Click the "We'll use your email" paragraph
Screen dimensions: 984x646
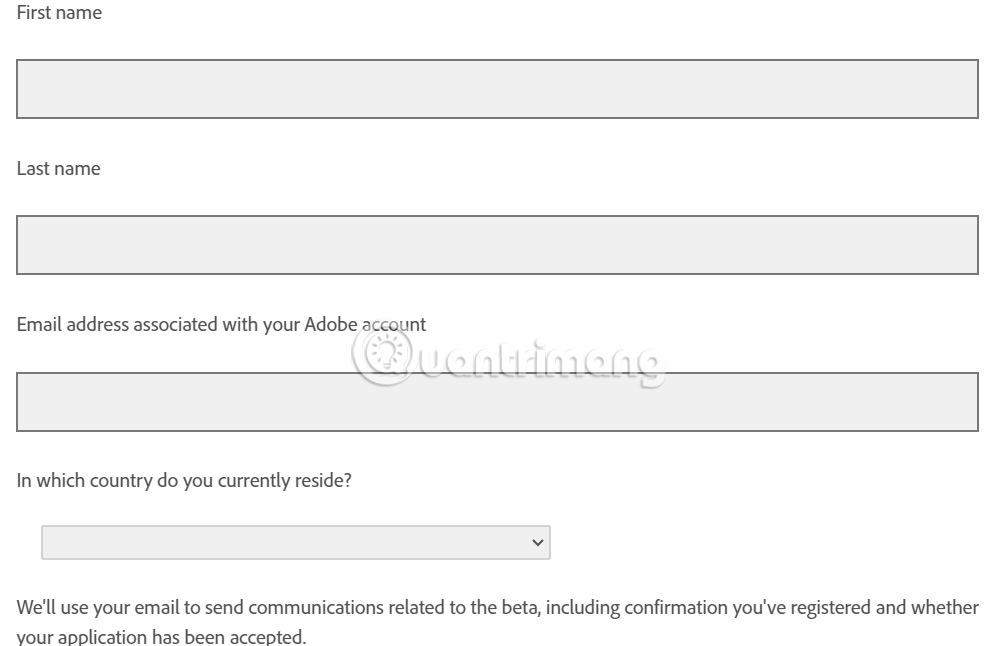pyautogui.click(x=497, y=608)
